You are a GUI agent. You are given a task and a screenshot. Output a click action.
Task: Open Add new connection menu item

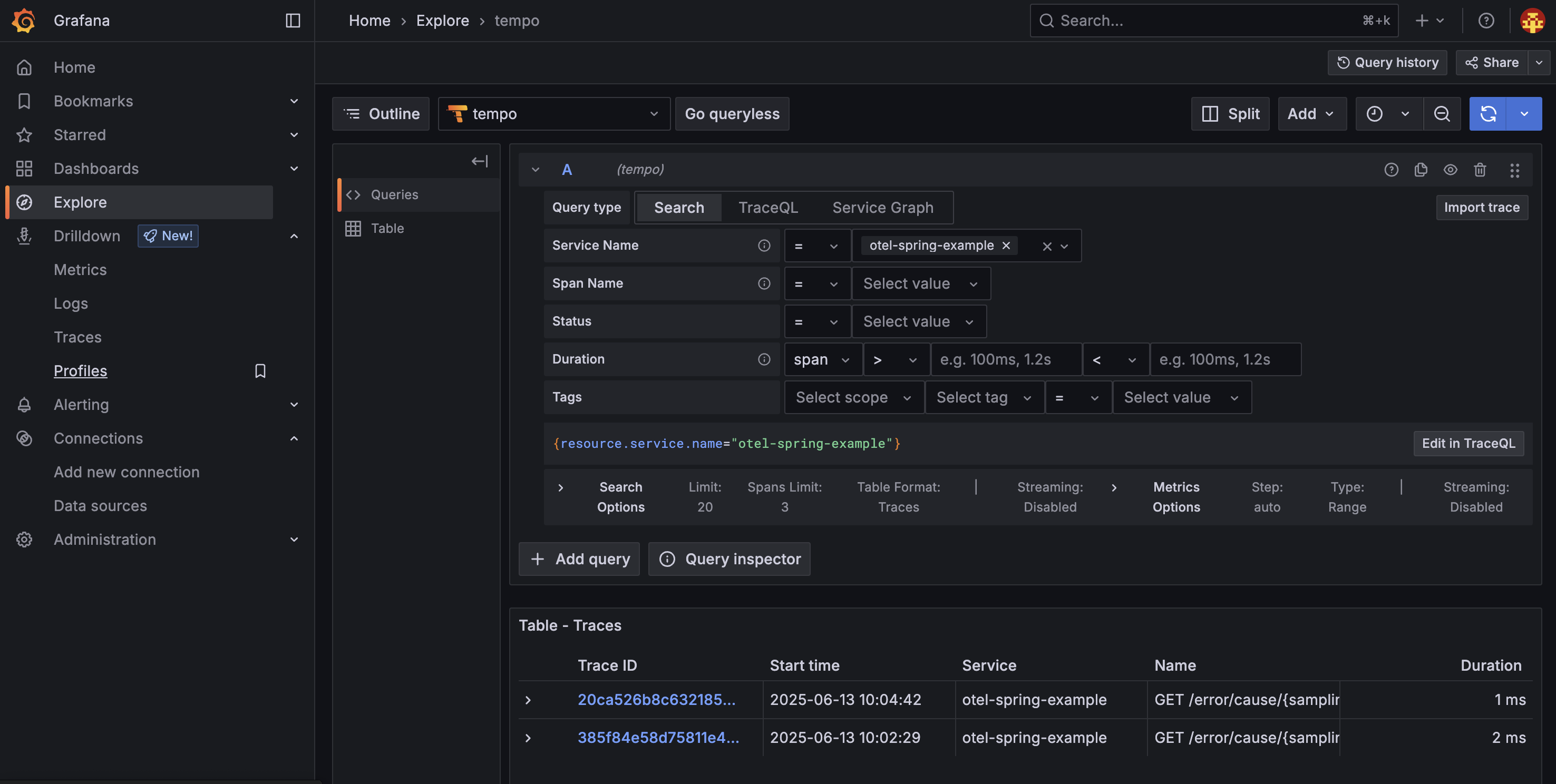pos(127,472)
